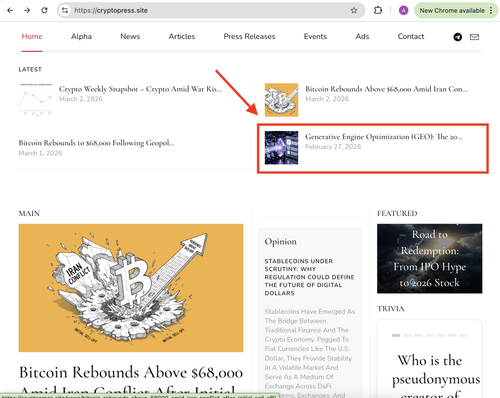
Task: Open Bitcoin Rebounds to $68,000 Following Geopol... link
Action: point(96,143)
